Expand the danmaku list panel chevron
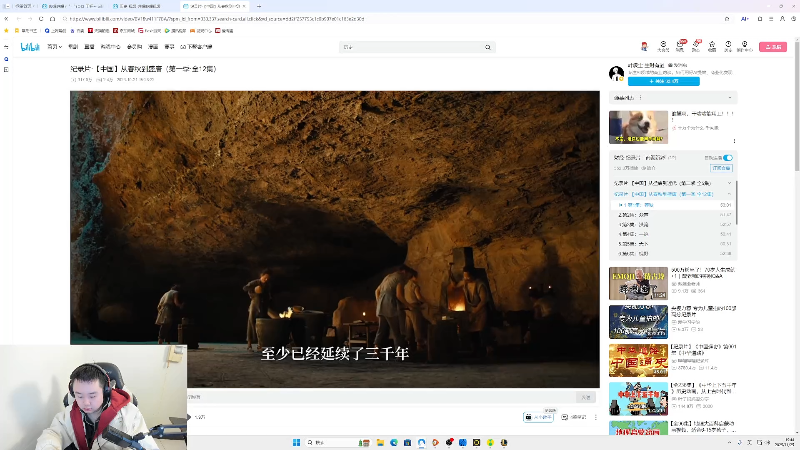 (730, 97)
